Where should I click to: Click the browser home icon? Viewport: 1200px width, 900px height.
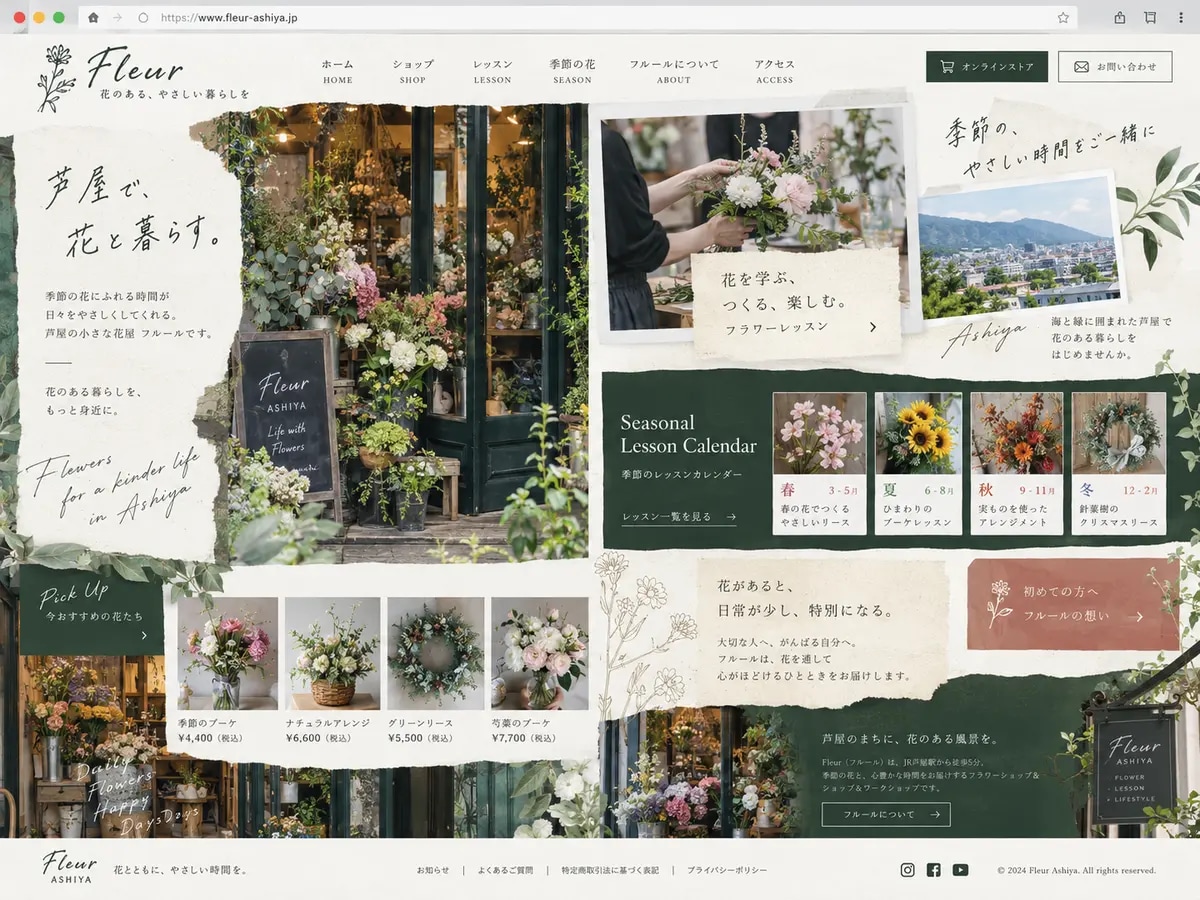(93, 18)
